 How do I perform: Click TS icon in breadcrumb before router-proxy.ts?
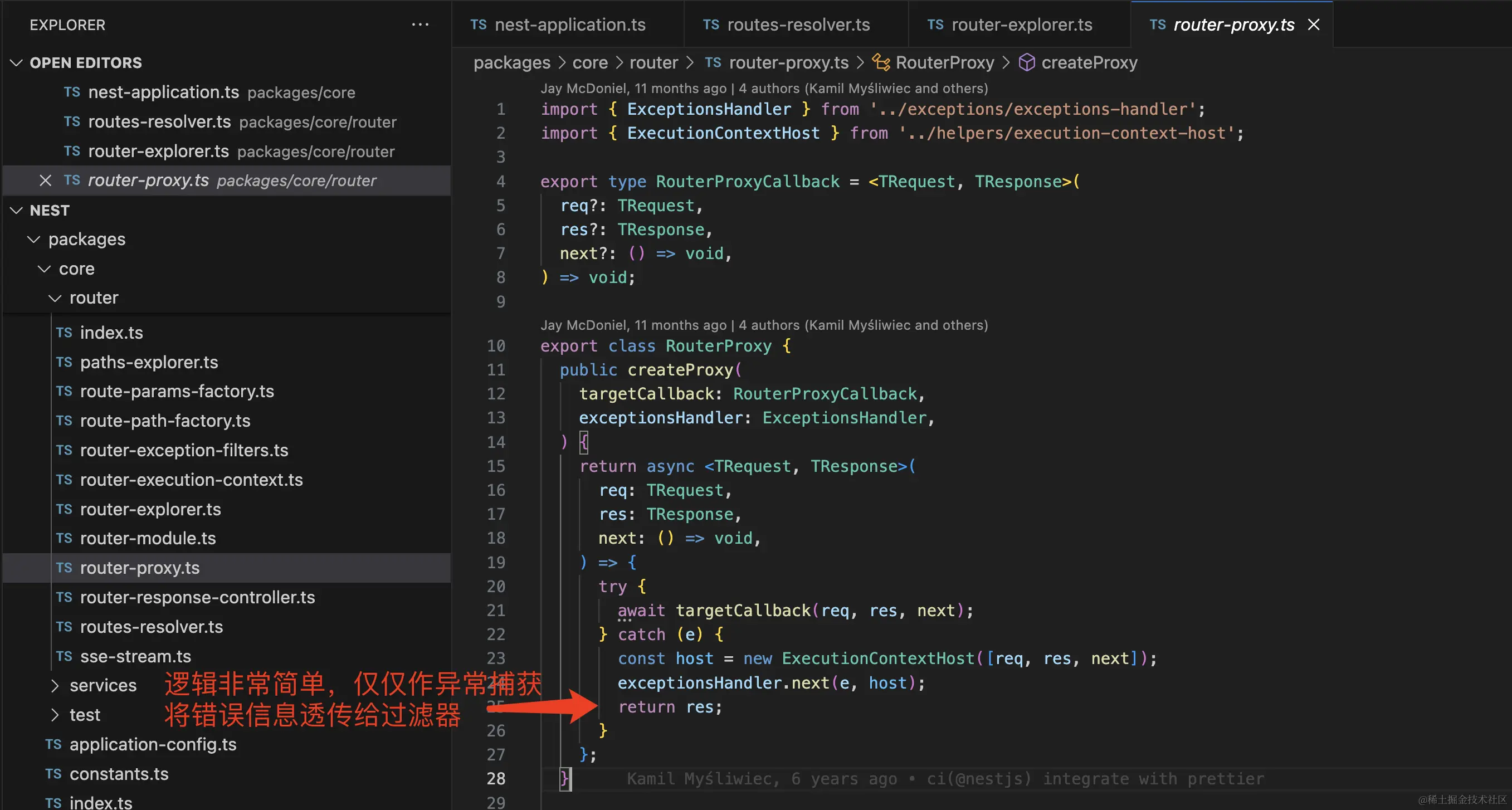(x=713, y=62)
